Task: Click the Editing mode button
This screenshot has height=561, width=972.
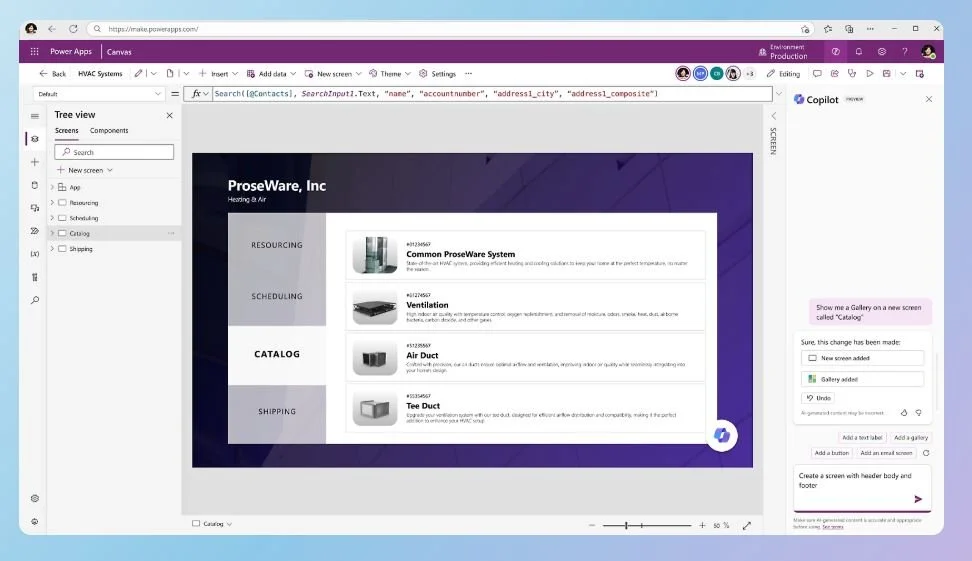Action: (x=784, y=74)
